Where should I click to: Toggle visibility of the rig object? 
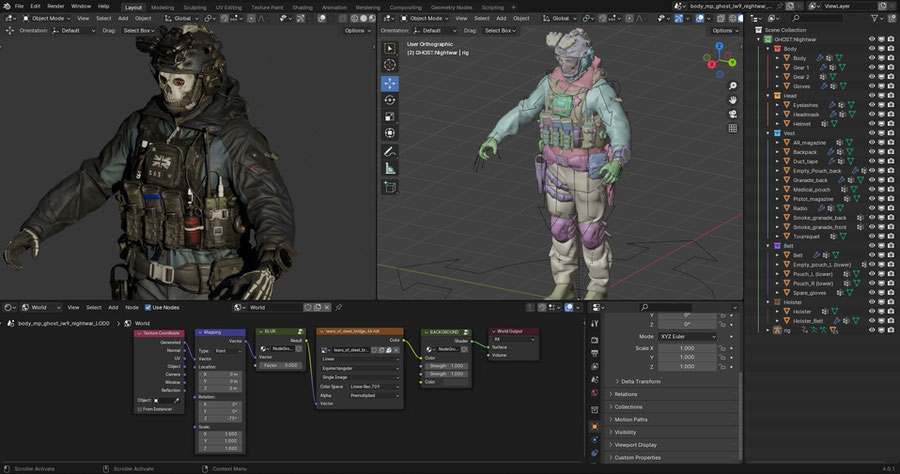click(872, 330)
